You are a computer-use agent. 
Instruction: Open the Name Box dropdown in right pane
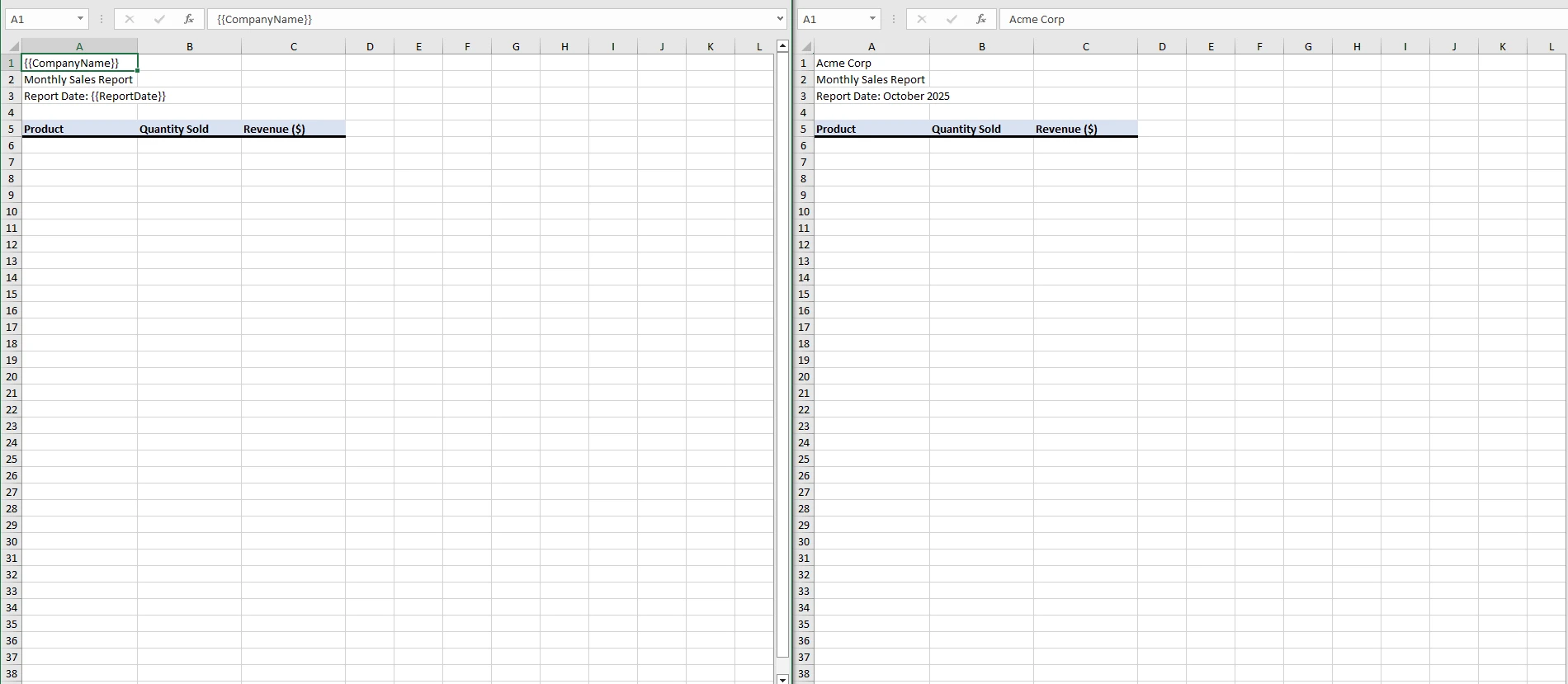872,19
